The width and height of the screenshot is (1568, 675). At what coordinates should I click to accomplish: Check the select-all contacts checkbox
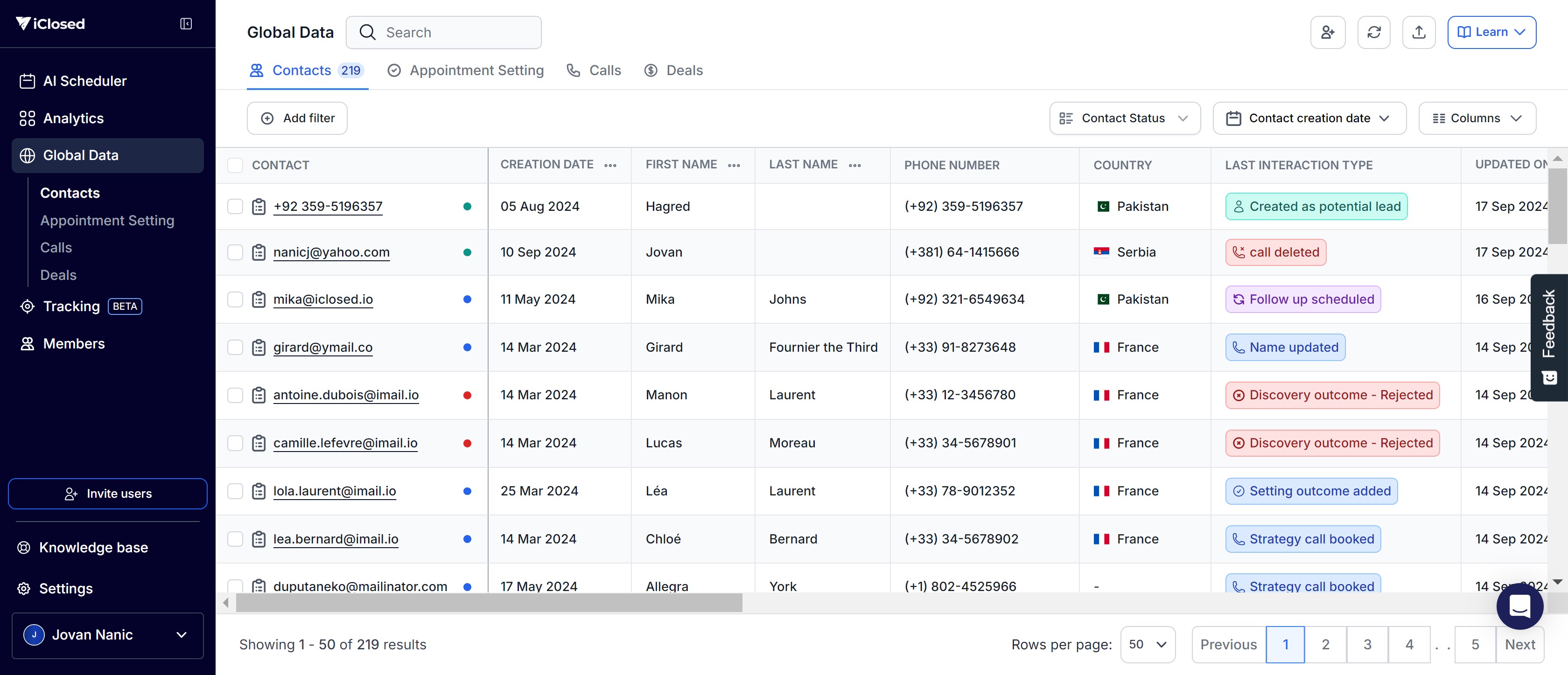[235, 166]
